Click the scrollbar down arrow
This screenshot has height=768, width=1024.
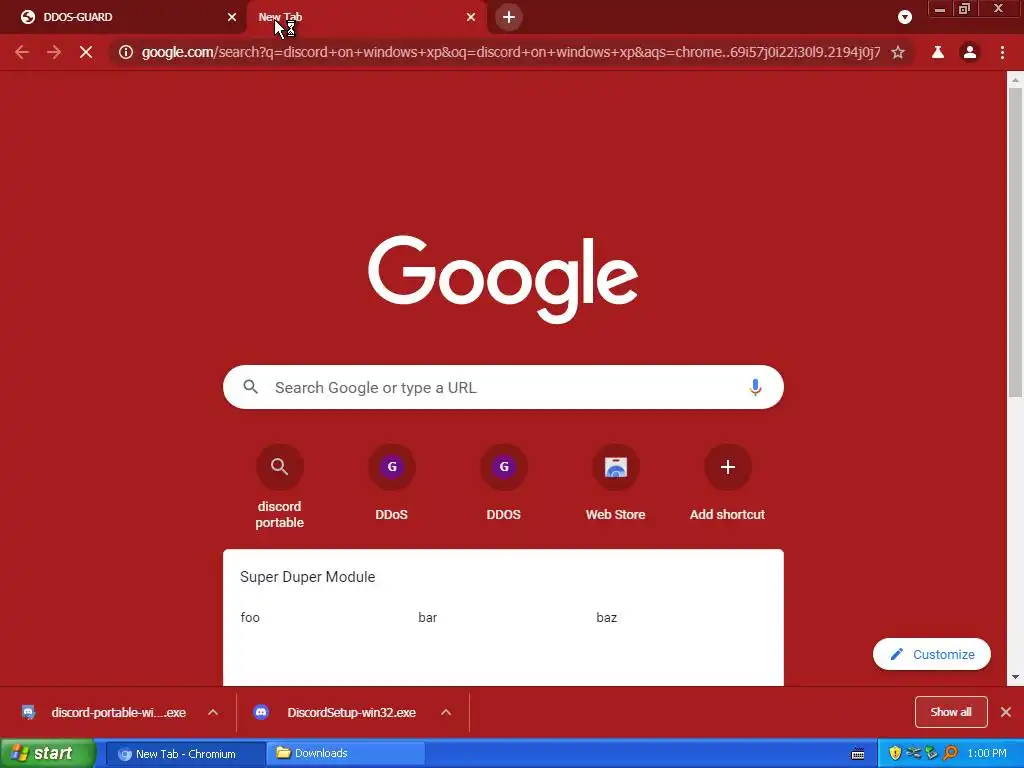pos(1015,677)
